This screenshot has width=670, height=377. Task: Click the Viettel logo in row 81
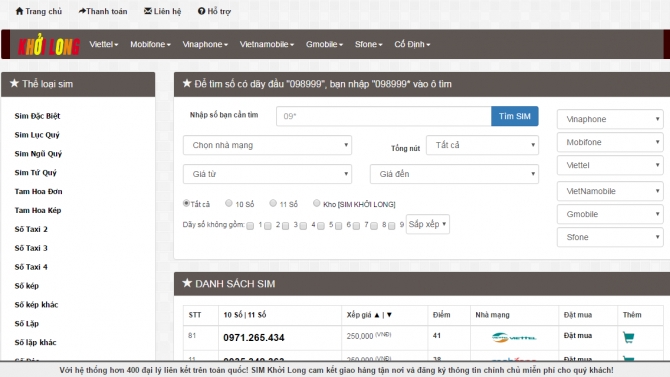pos(514,337)
